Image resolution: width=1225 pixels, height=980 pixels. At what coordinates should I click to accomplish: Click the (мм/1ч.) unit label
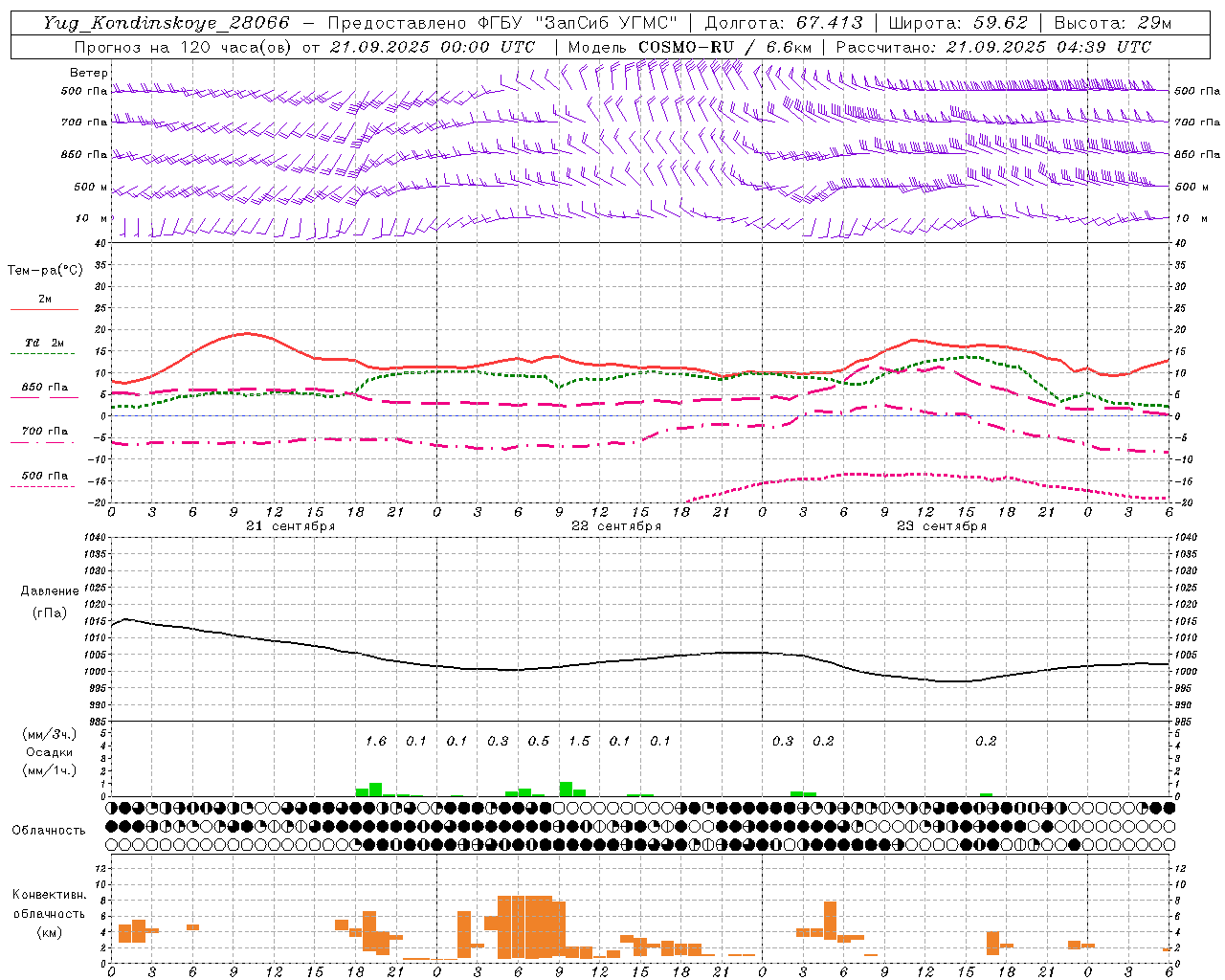(x=49, y=770)
